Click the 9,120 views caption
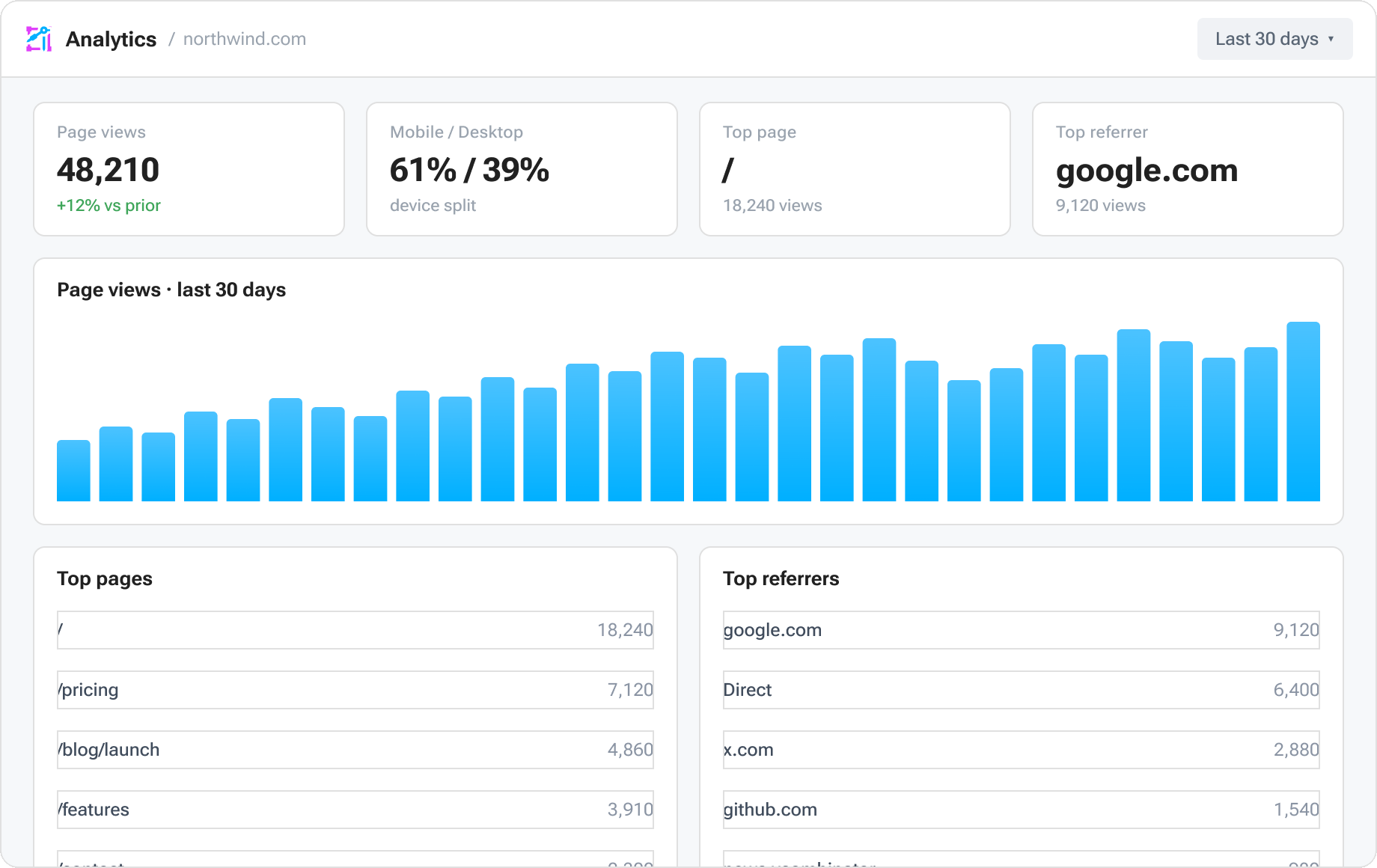The height and width of the screenshot is (868, 1377). (x=1100, y=205)
